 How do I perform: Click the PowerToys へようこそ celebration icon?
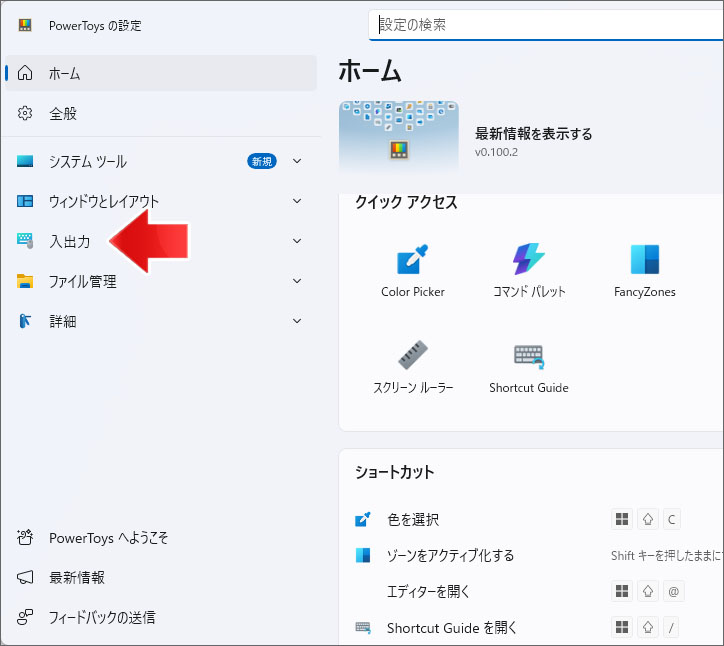(x=25, y=537)
